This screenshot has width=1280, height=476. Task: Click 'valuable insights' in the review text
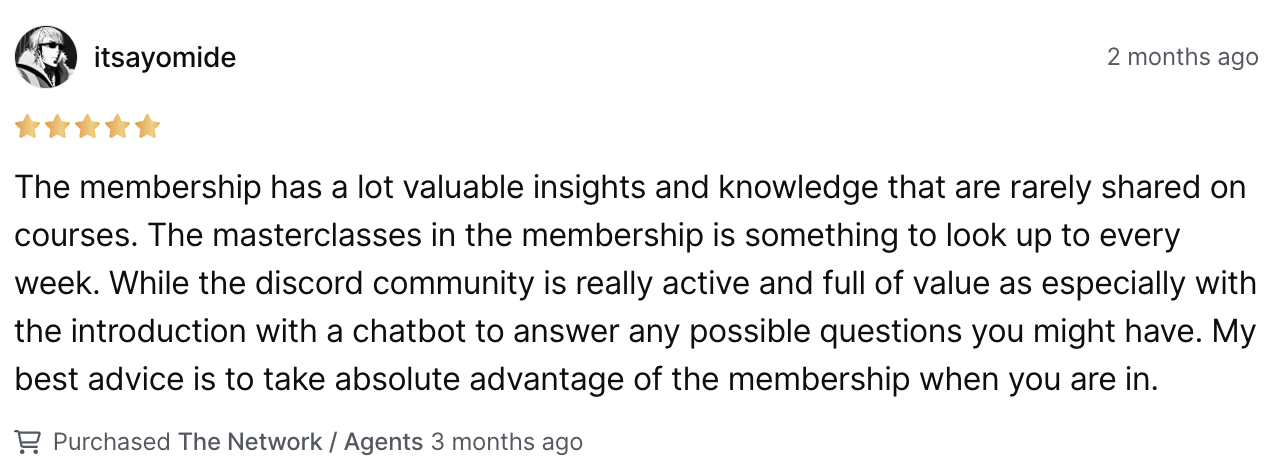tap(511, 188)
